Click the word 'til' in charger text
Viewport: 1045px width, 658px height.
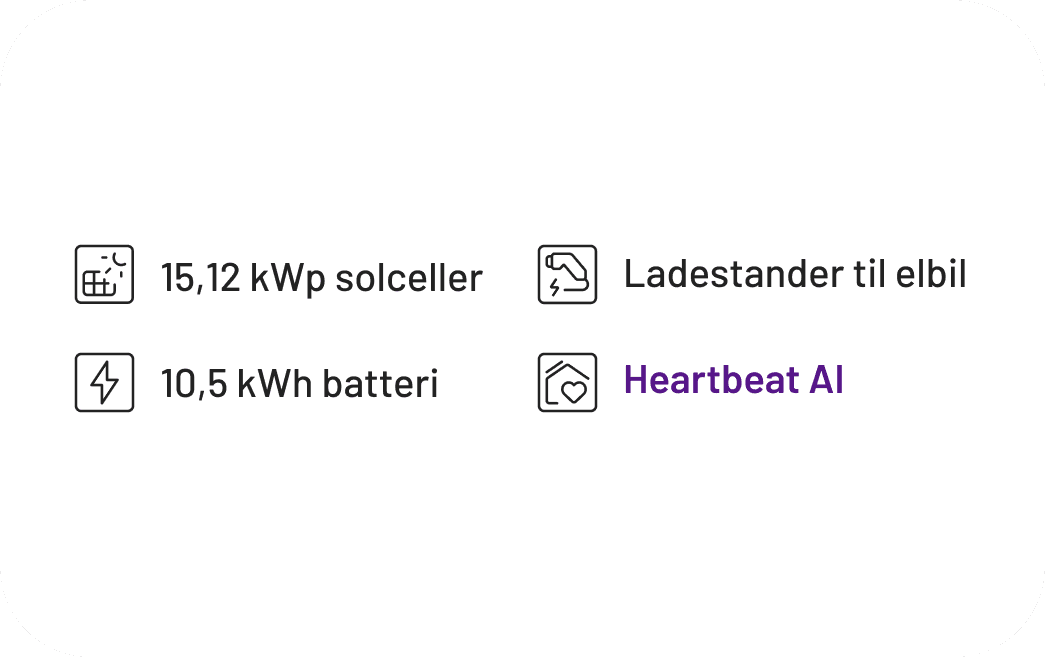pyautogui.click(x=857, y=274)
